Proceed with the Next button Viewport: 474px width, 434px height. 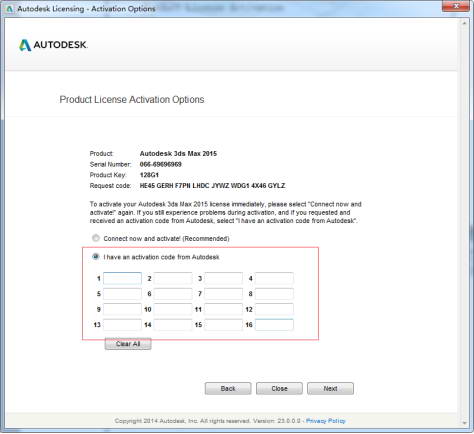point(330,388)
